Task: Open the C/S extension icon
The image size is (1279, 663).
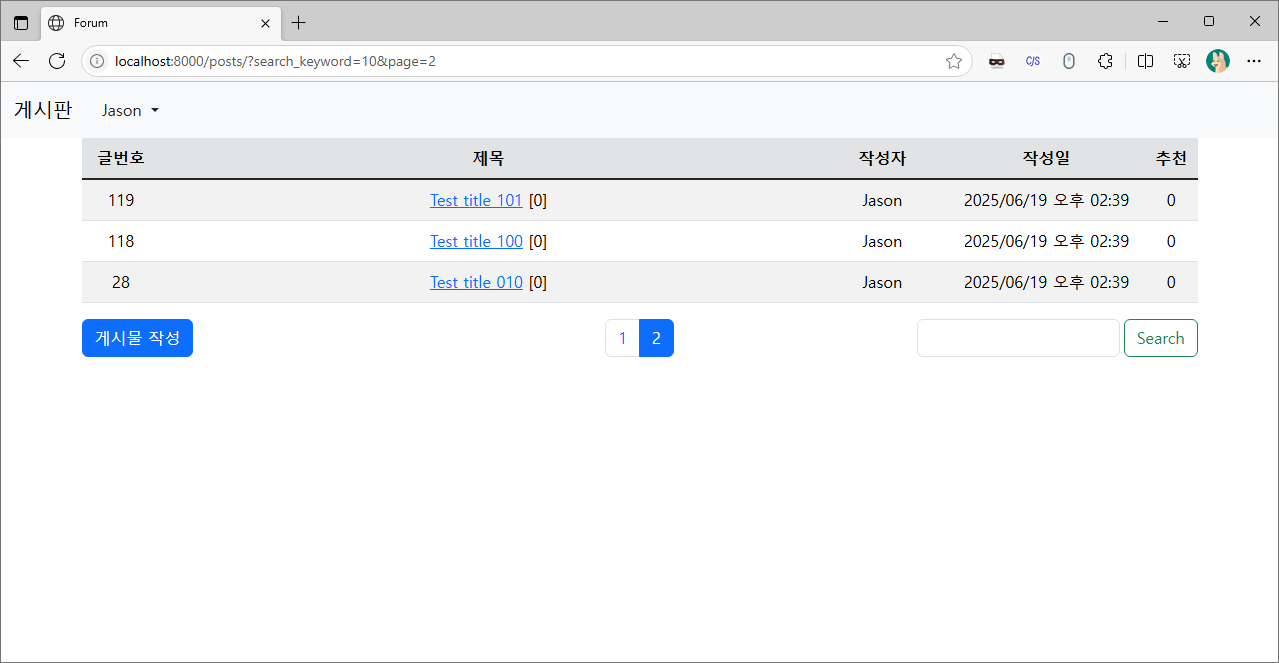Action: (1032, 61)
